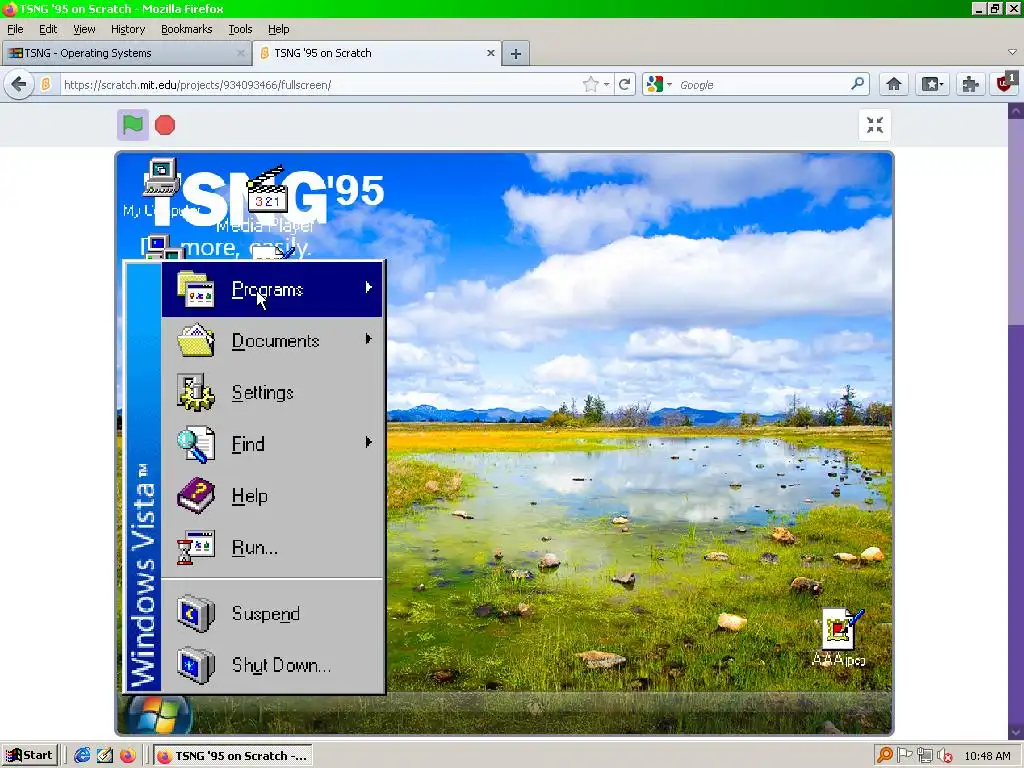This screenshot has height=768, width=1024.
Task: Choose Shut Down... label in start menu
Action: [x=281, y=665]
